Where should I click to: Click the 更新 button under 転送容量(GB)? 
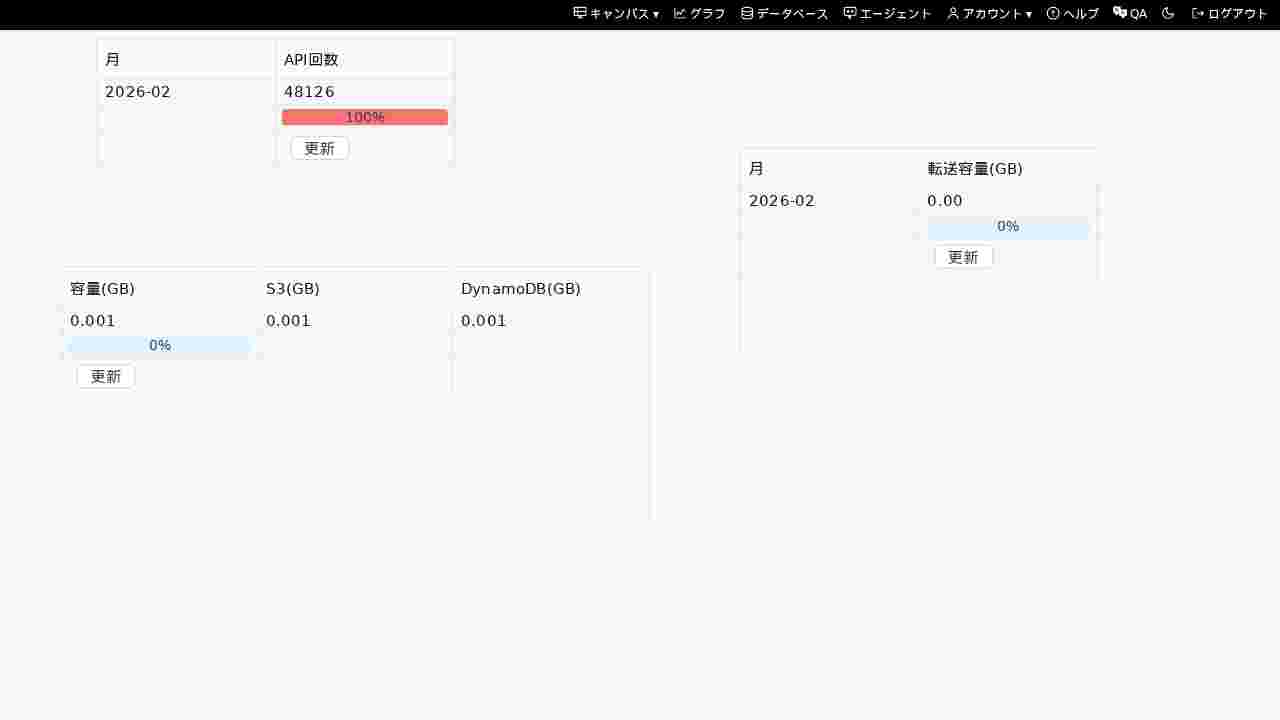point(962,256)
